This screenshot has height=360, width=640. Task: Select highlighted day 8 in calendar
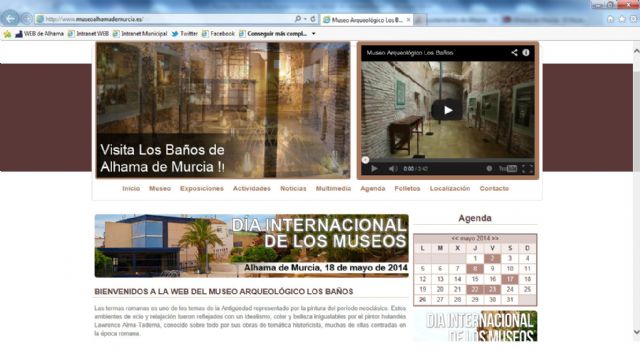pos(475,269)
